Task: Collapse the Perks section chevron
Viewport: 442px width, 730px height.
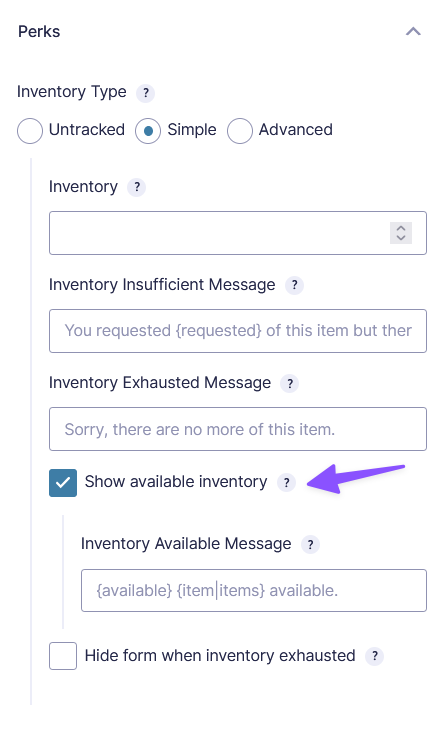Action: 413,32
